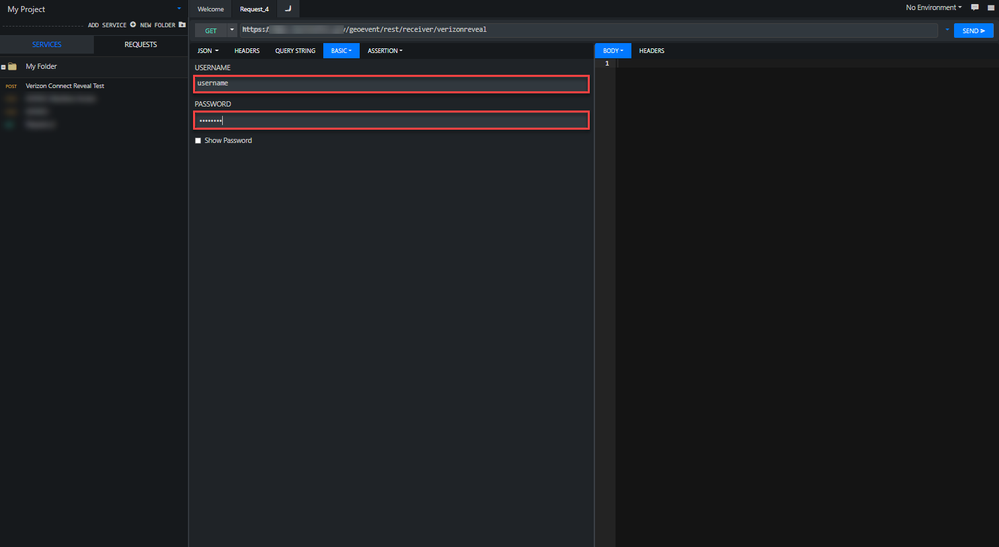Expand the My Project dropdown arrow

tap(179, 9)
